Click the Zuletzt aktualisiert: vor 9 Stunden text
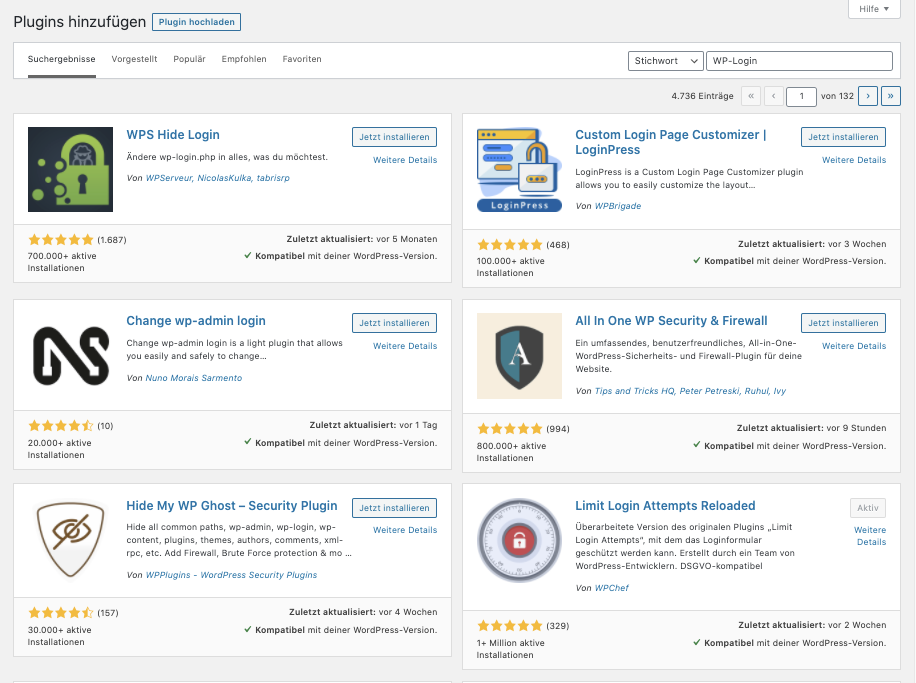This screenshot has height=683, width=916. [x=811, y=428]
